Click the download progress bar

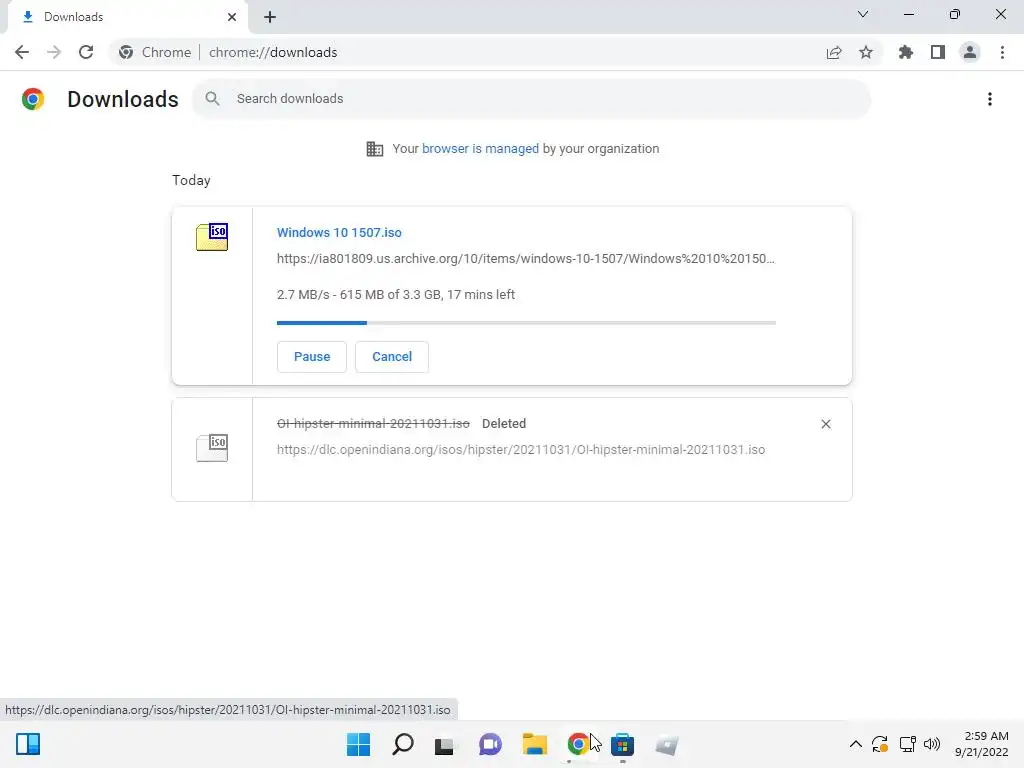click(x=526, y=323)
